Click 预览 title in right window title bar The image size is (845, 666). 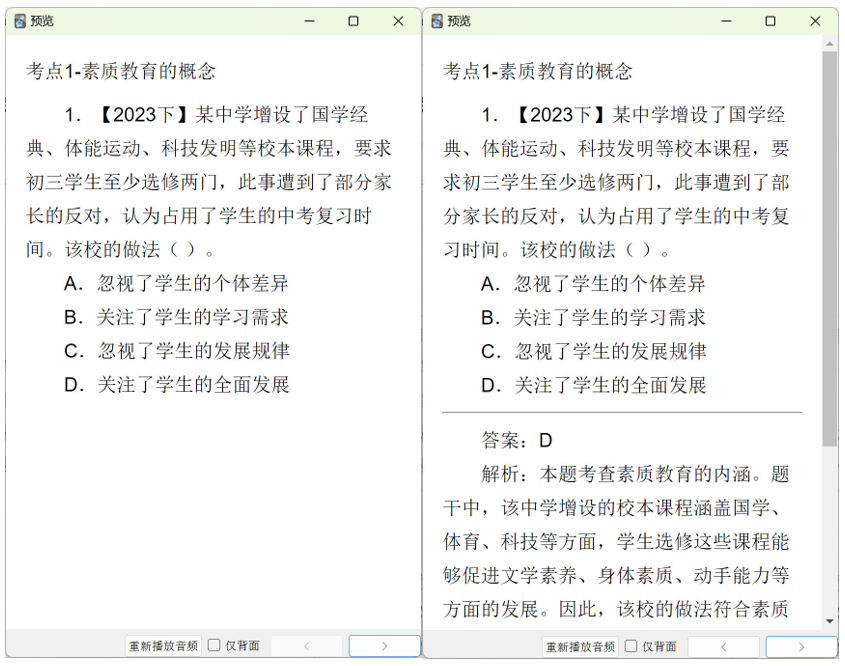pyautogui.click(x=459, y=21)
